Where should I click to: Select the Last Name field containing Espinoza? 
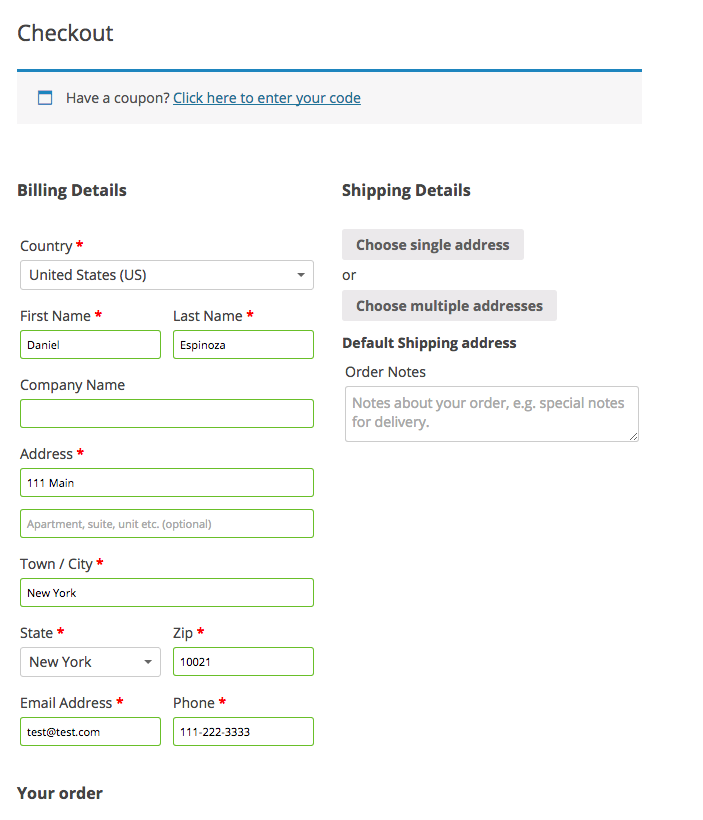pos(243,345)
